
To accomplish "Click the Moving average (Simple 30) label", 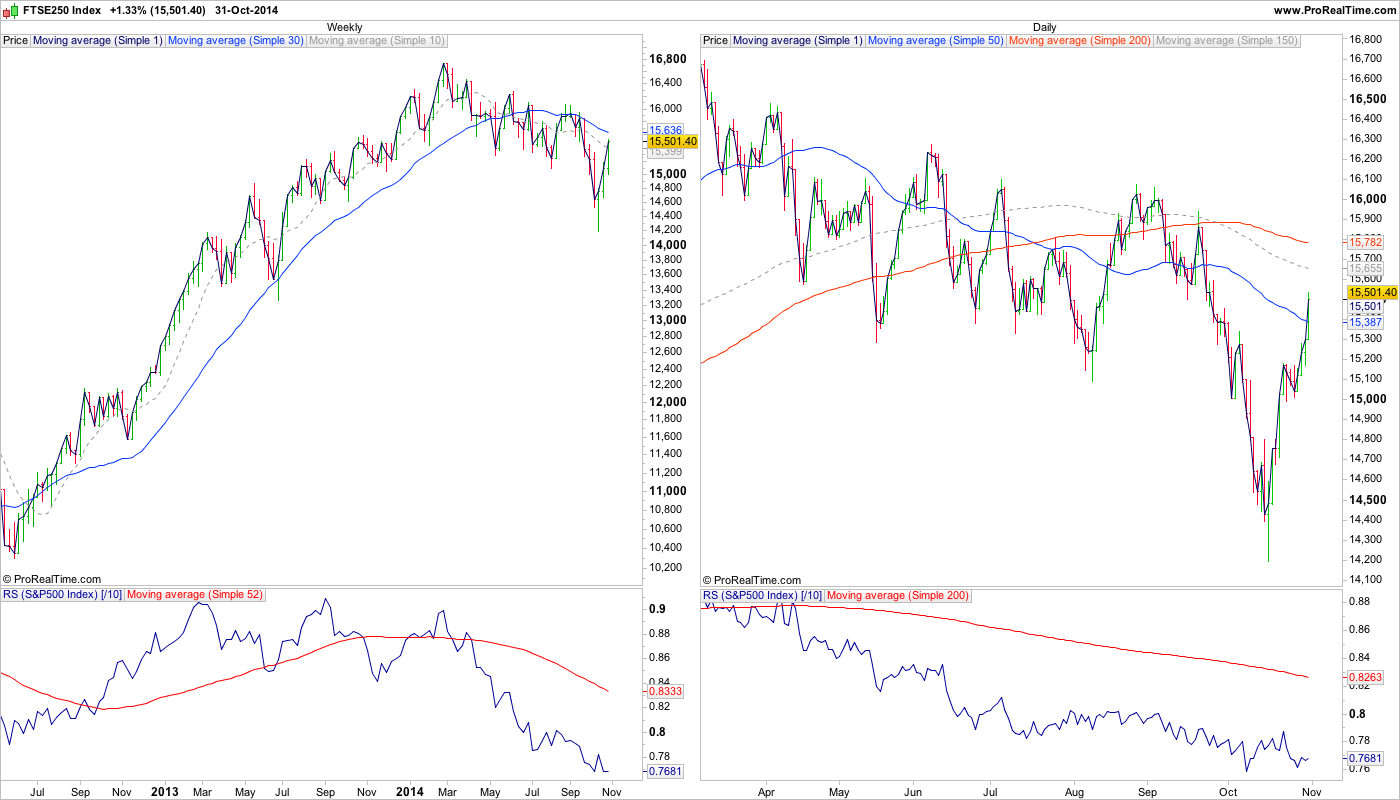I will [x=236, y=40].
